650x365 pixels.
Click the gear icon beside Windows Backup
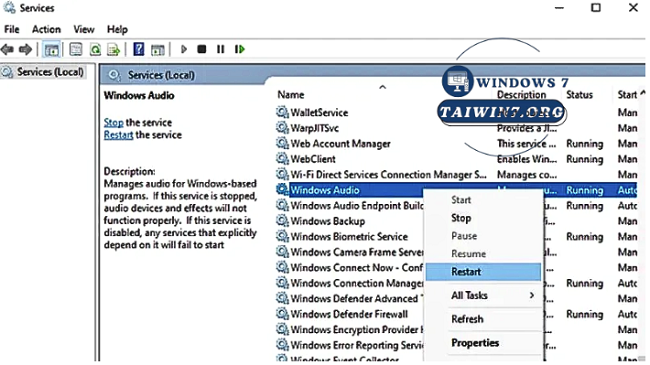282,221
